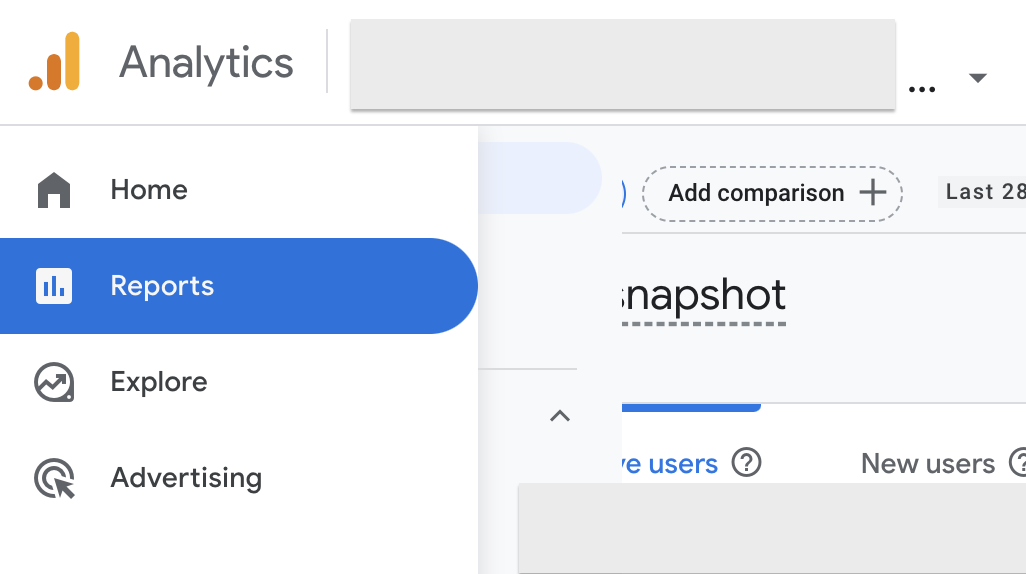Click the property selector field in header
The image size is (1026, 574).
coord(622,64)
